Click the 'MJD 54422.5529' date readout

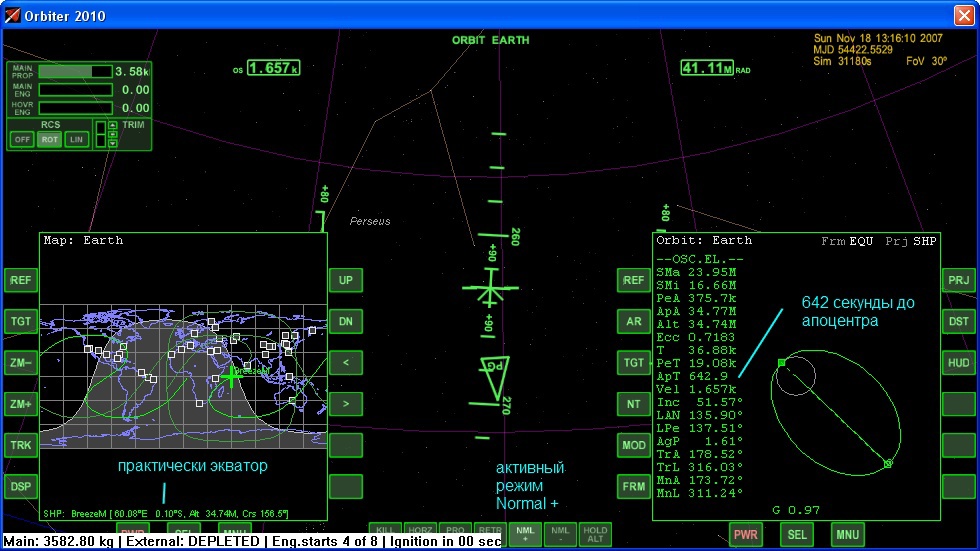853,49
